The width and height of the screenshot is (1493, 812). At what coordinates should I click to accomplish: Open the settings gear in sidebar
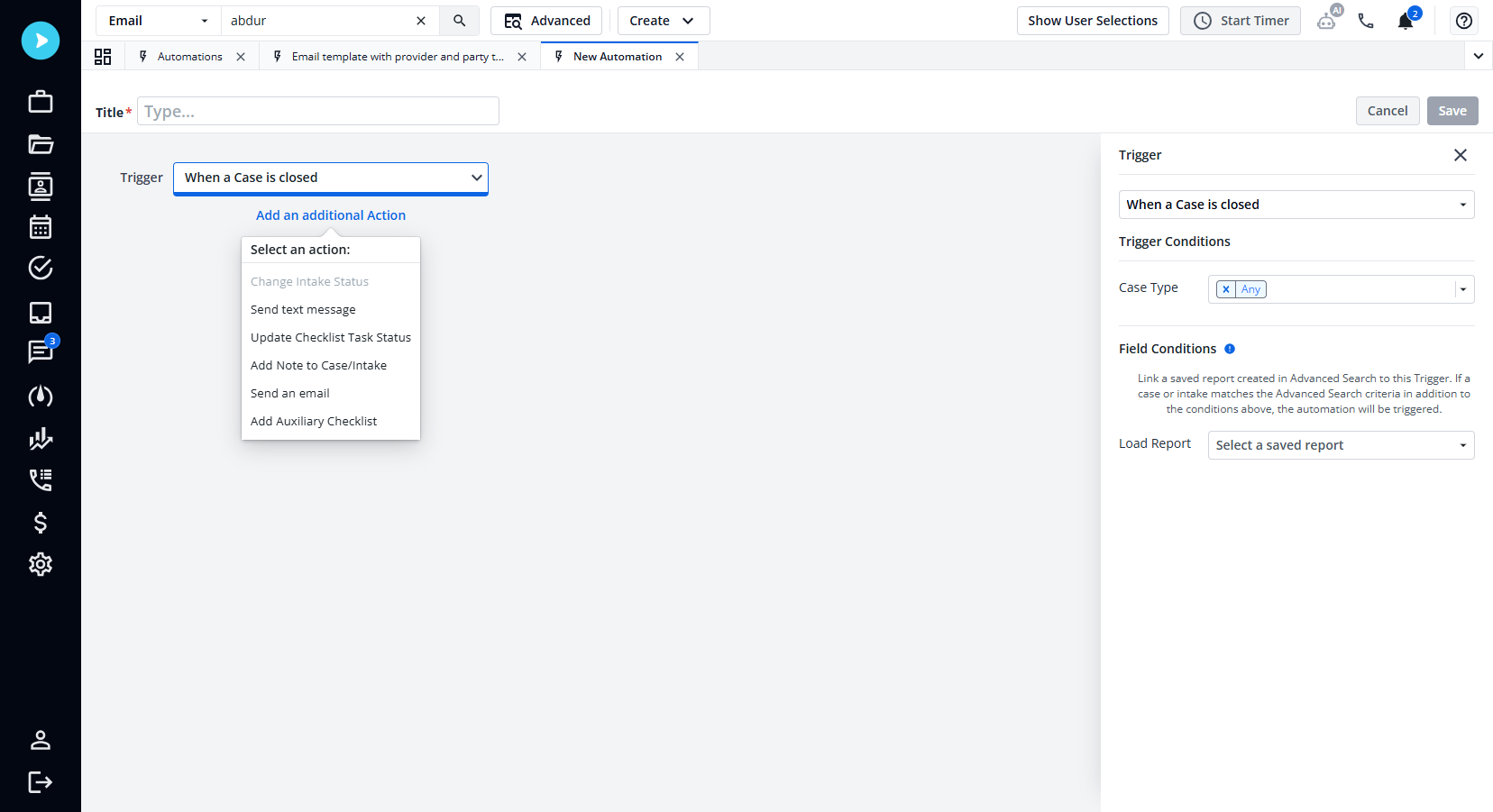click(x=41, y=564)
